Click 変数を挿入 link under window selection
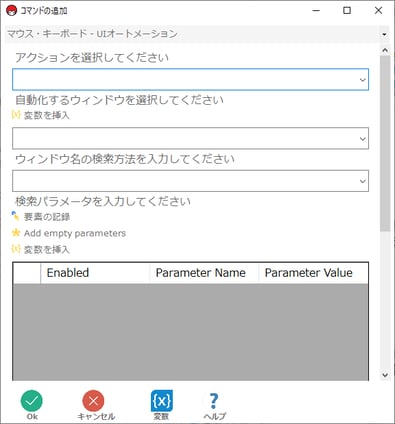Viewport: 395px width, 424px height. coord(41,115)
